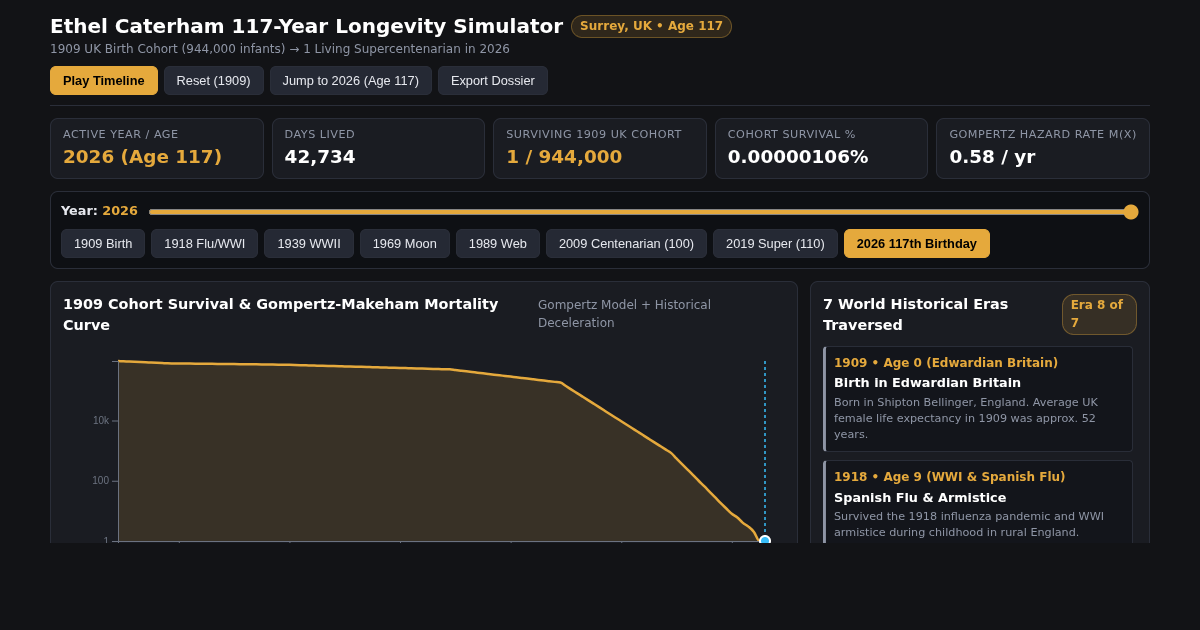Click the Surviving 1909 UK Cohort value
Viewport: 1200px width, 630px height.
(564, 157)
